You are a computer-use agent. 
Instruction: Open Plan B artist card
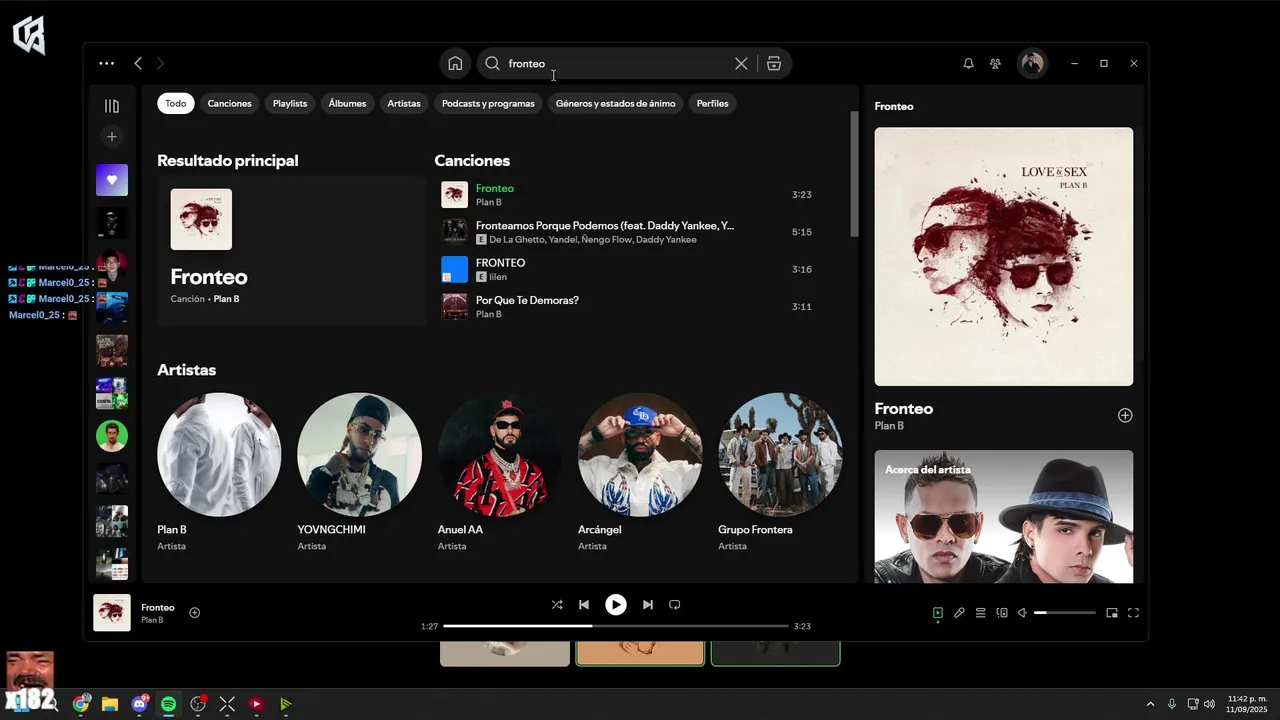(x=219, y=471)
